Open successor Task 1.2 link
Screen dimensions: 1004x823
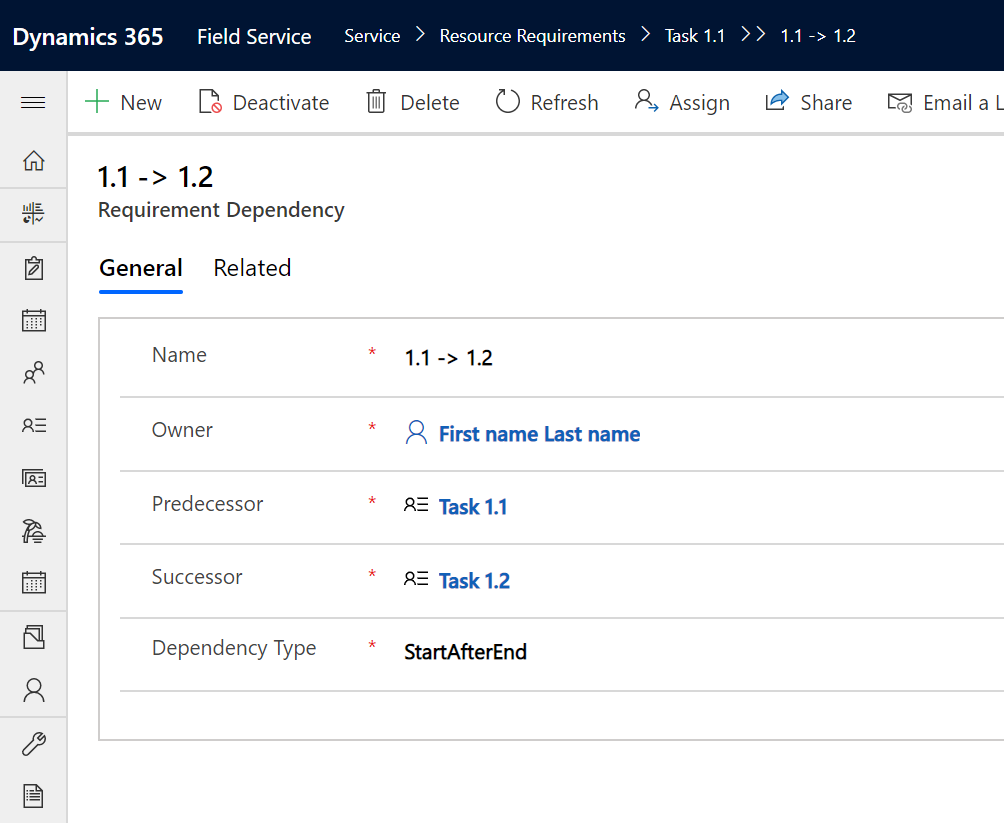click(x=474, y=581)
